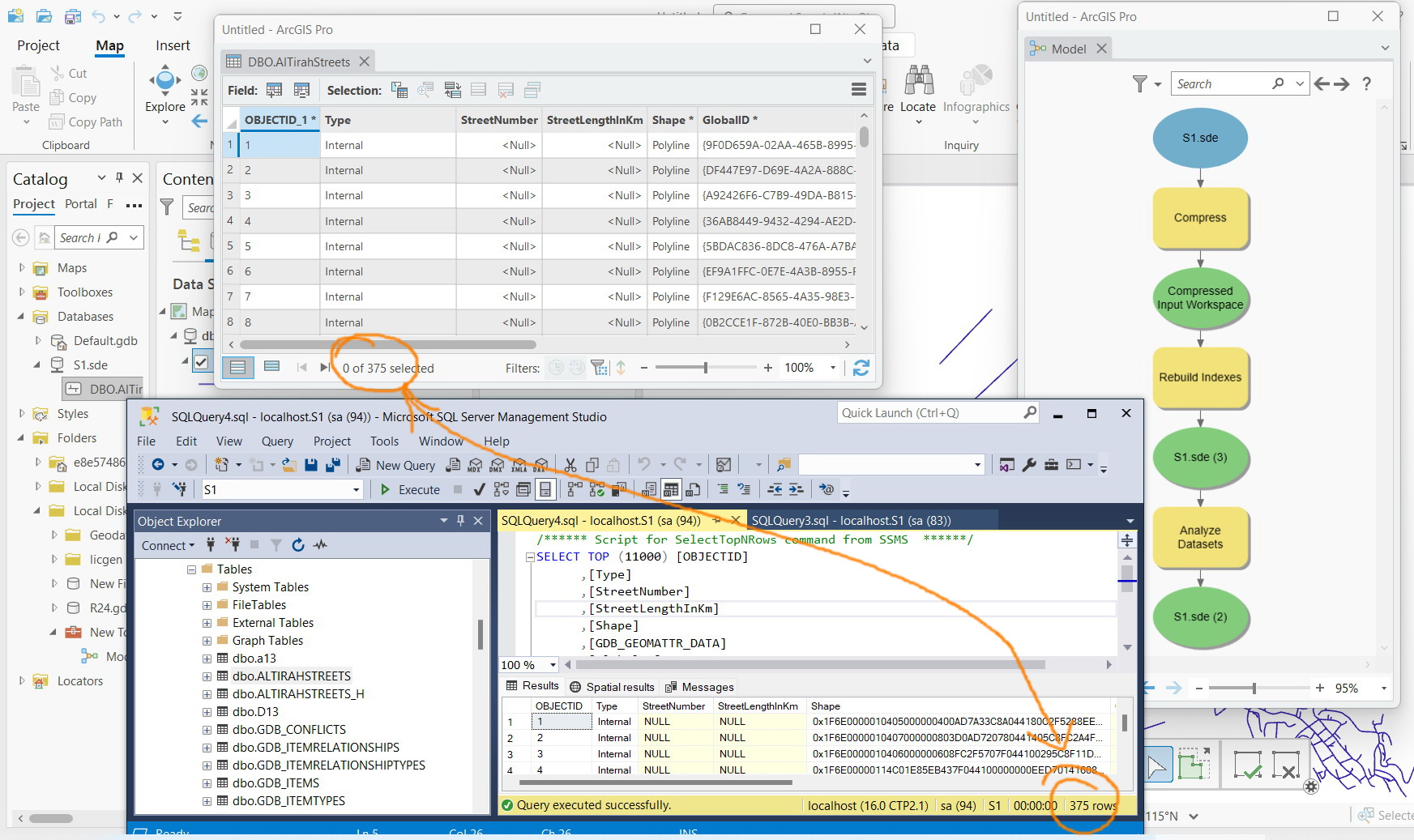Show only selected records in attribute table

[271, 366]
